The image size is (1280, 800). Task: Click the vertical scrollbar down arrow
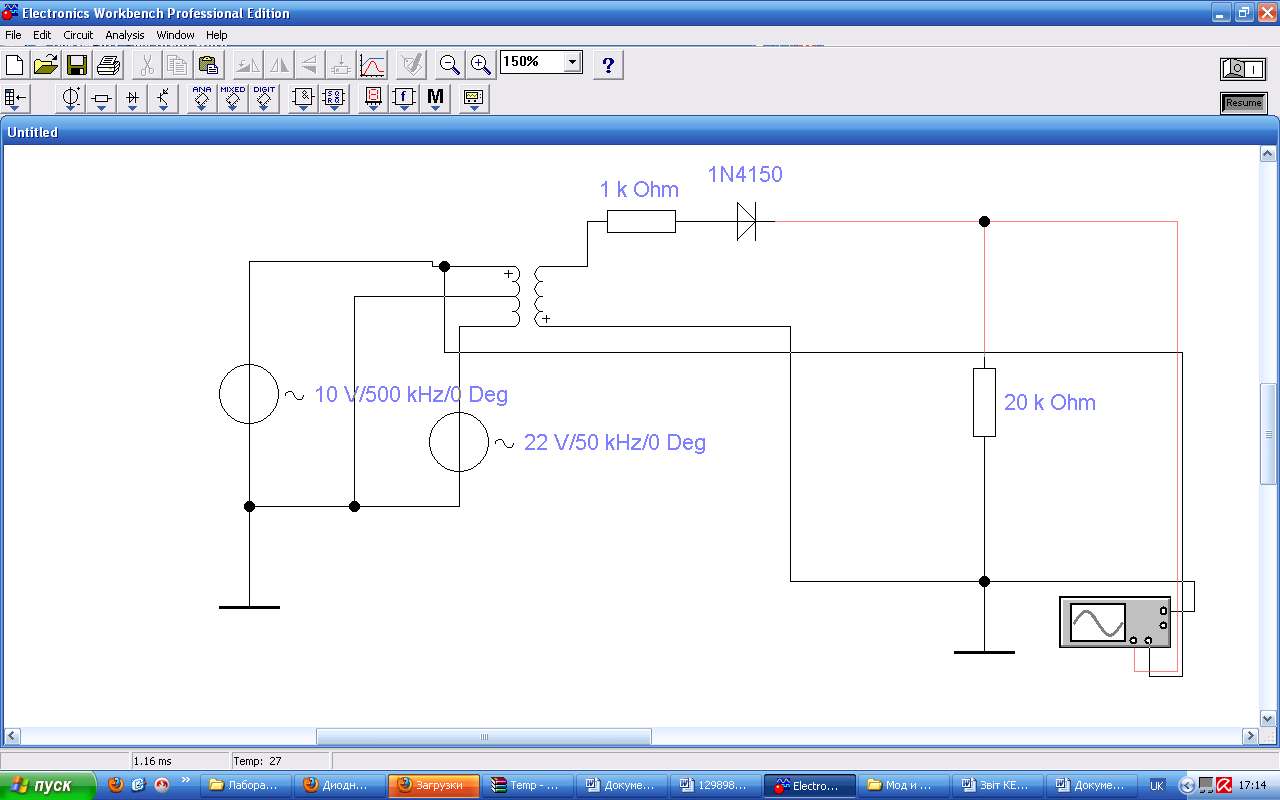pyautogui.click(x=1268, y=719)
